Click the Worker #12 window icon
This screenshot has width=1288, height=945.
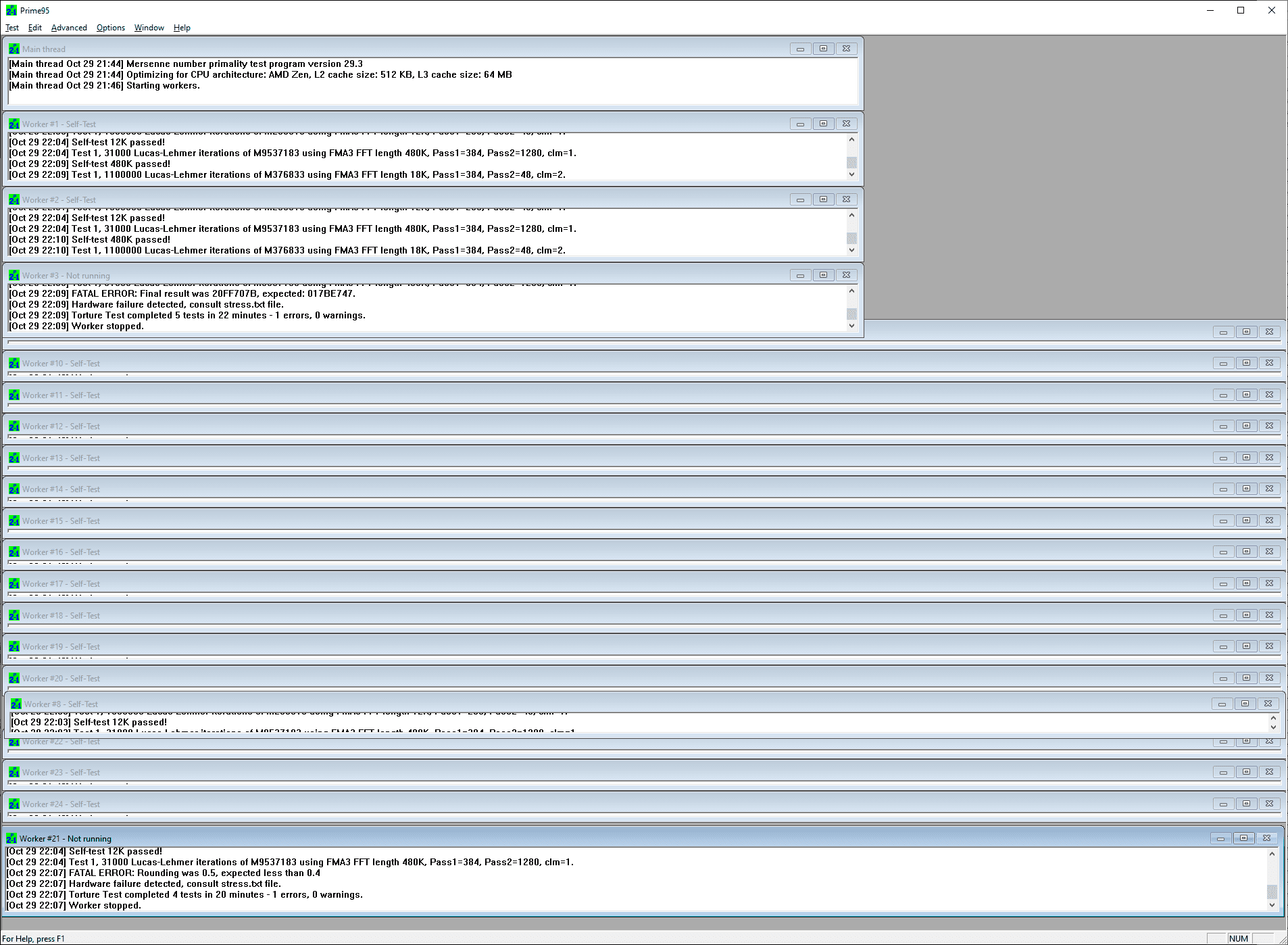tap(14, 426)
